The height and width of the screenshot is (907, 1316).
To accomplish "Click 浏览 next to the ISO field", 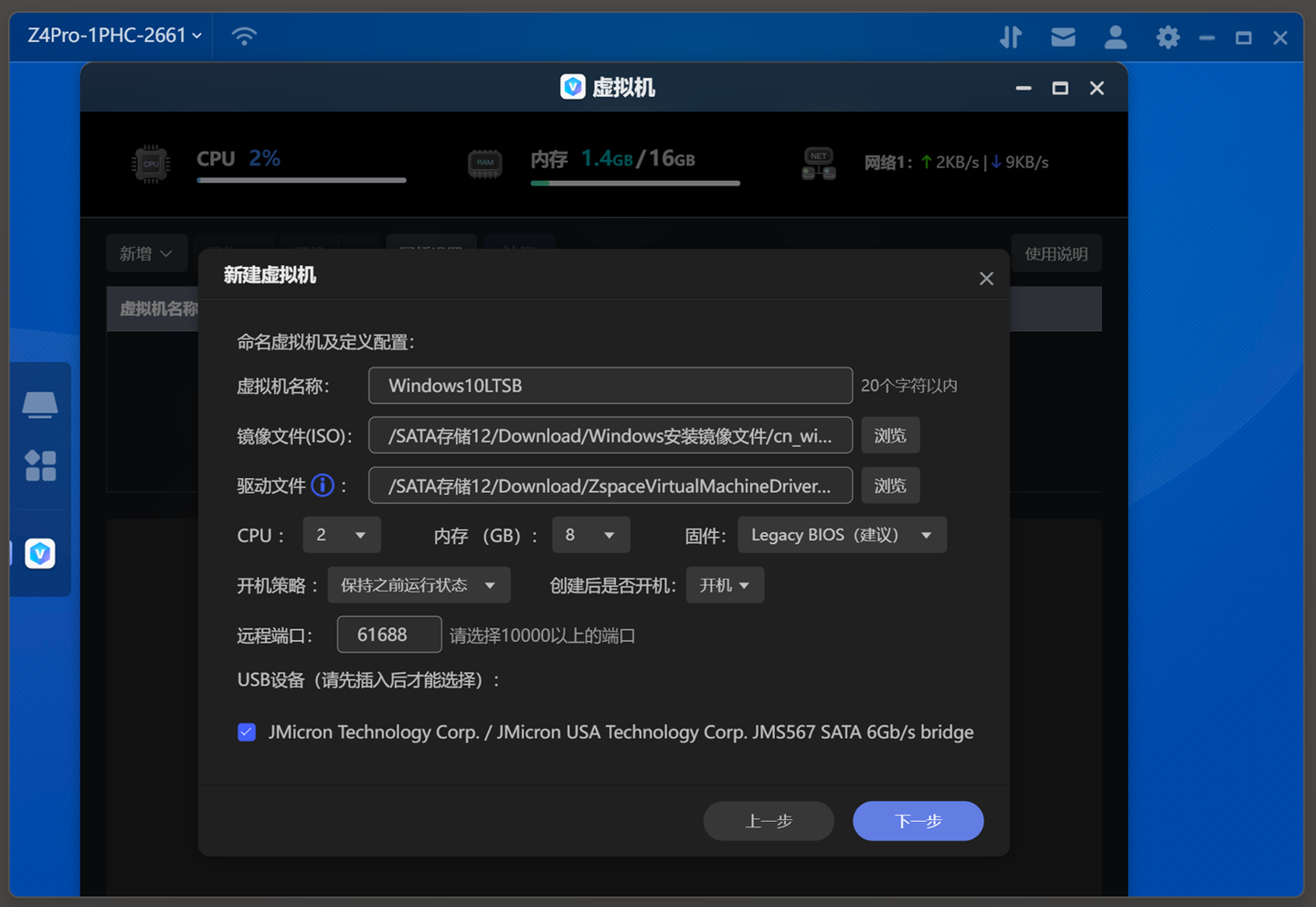I will 890,435.
